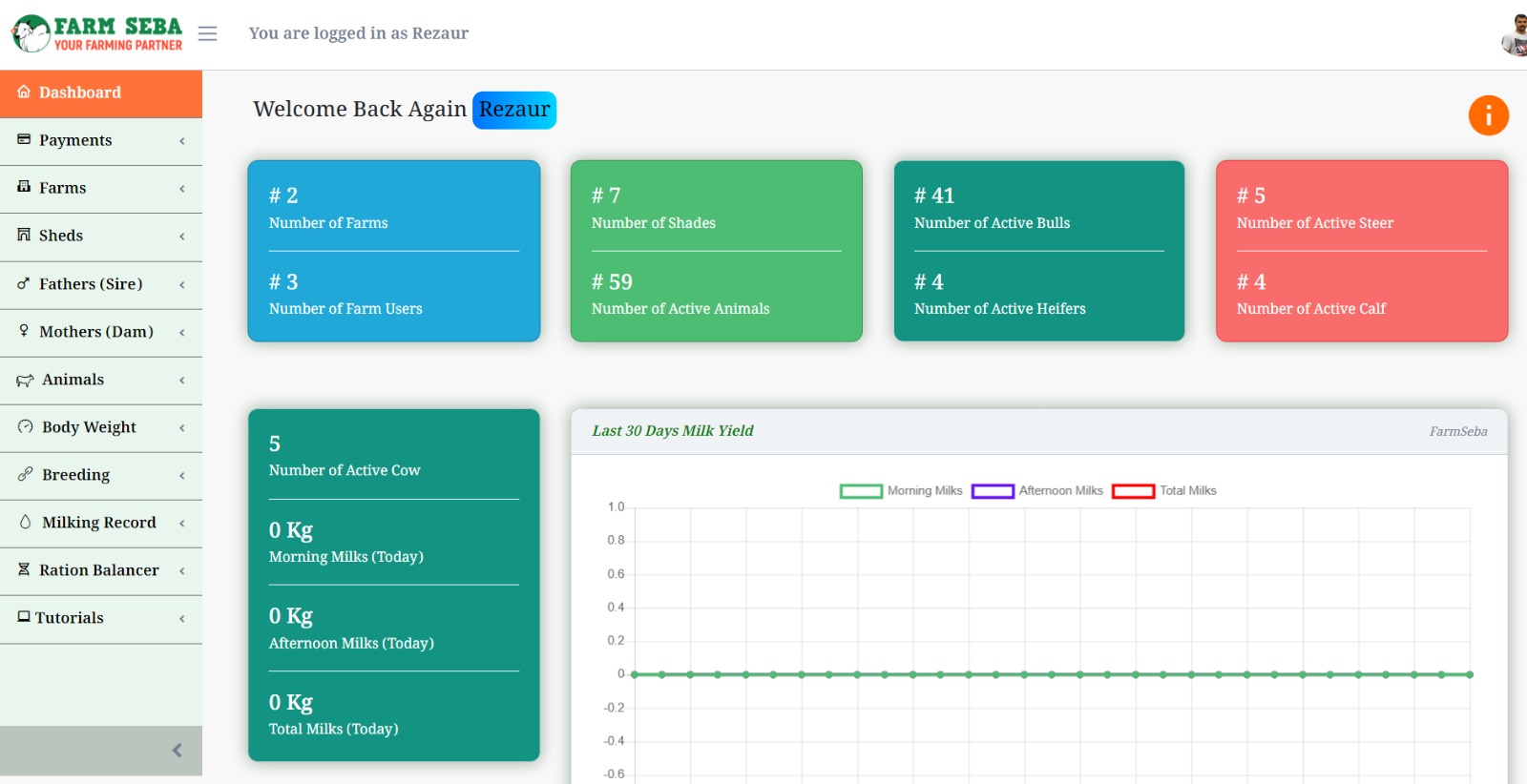
Task: Click the Ration Balancer hourglass icon
Action: [24, 570]
